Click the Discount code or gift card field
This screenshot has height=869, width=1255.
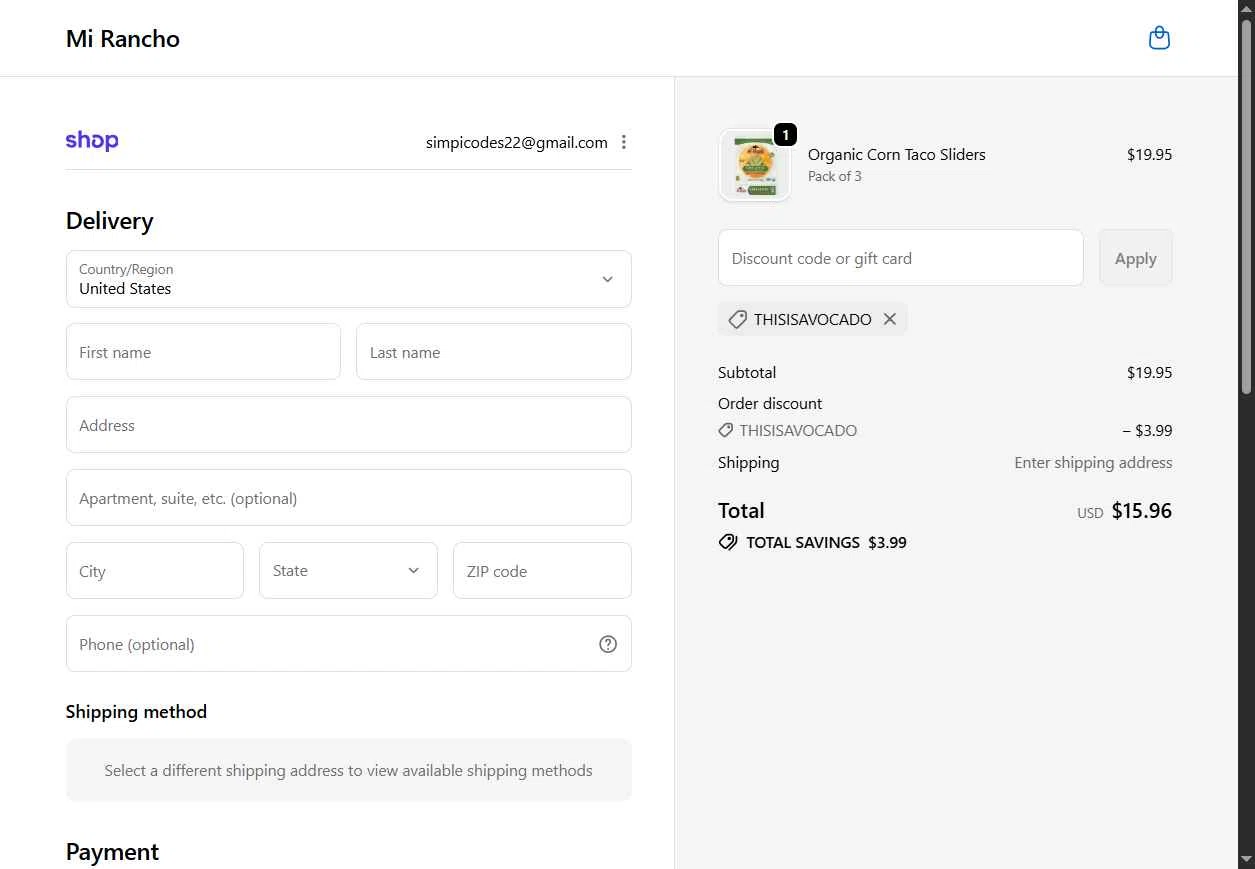pos(901,258)
